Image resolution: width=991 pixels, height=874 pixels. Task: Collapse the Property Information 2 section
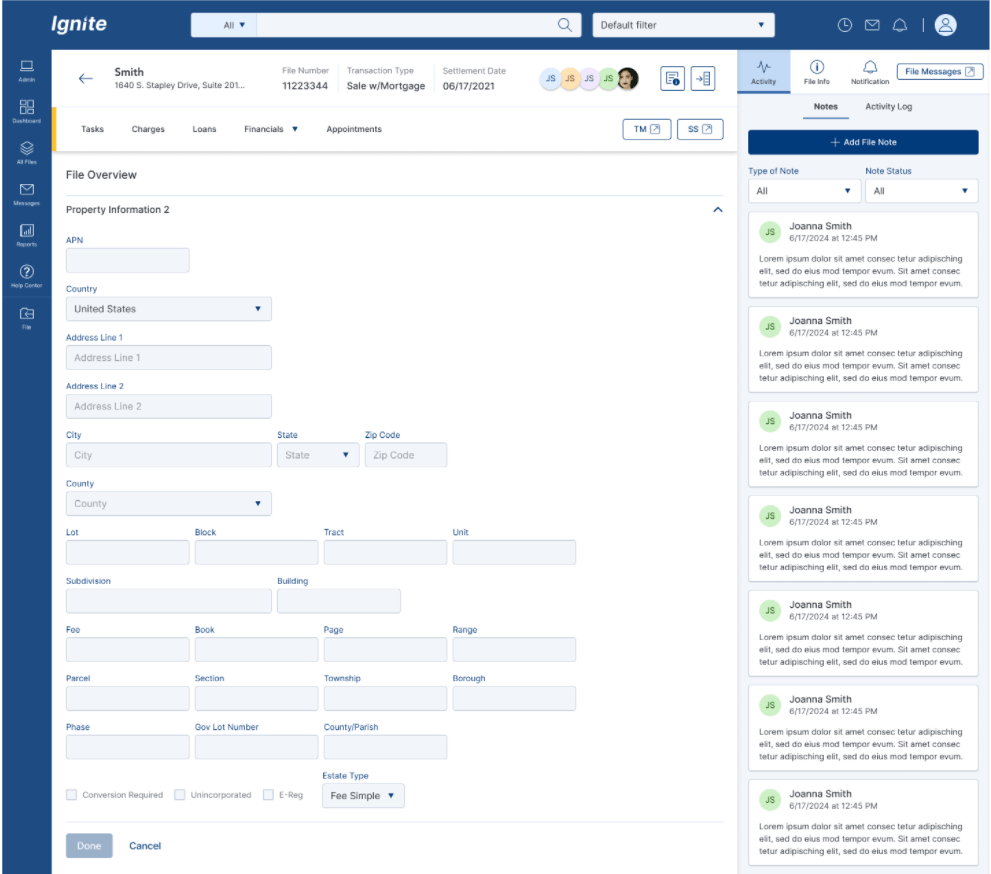[717, 210]
